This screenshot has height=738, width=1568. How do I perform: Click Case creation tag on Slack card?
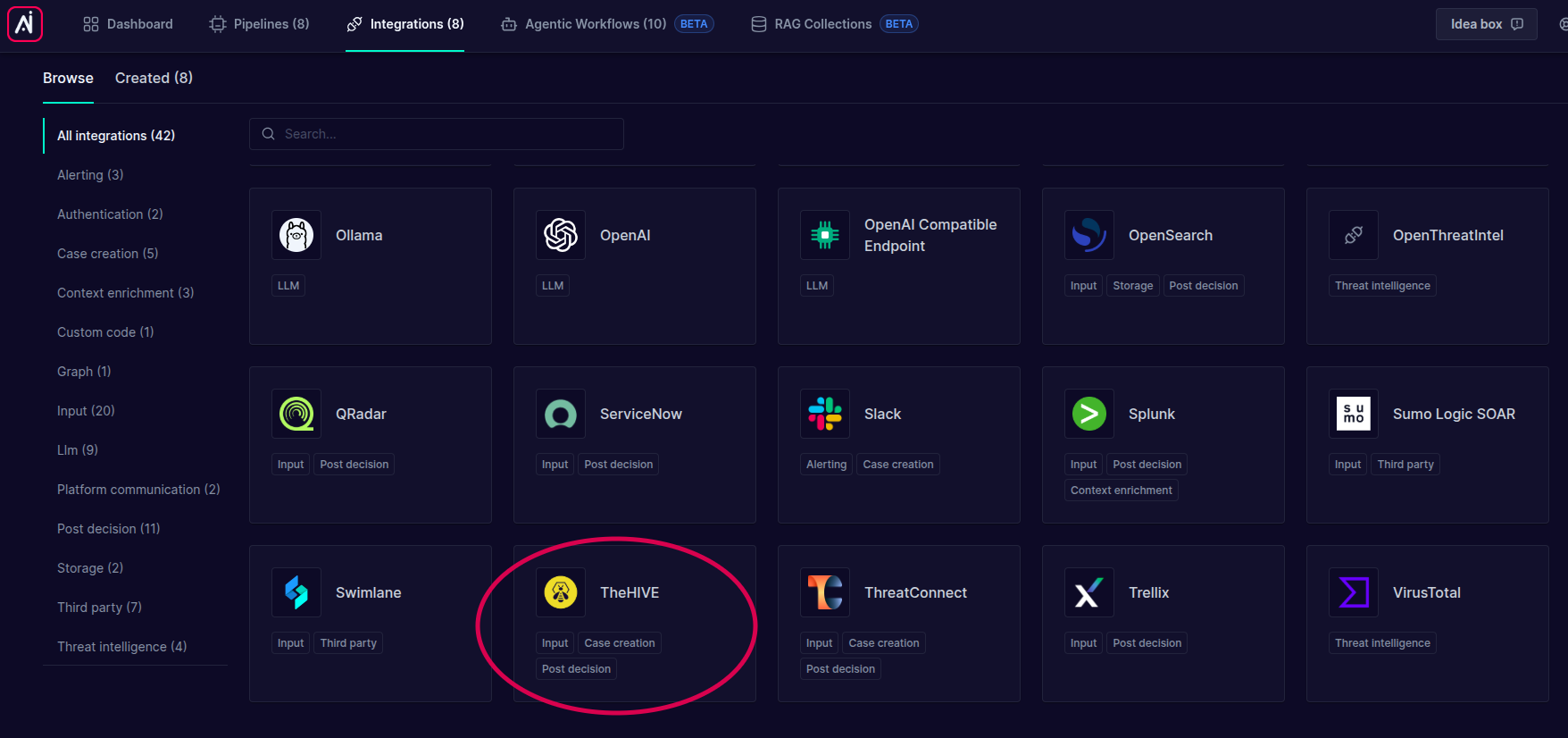(x=898, y=465)
